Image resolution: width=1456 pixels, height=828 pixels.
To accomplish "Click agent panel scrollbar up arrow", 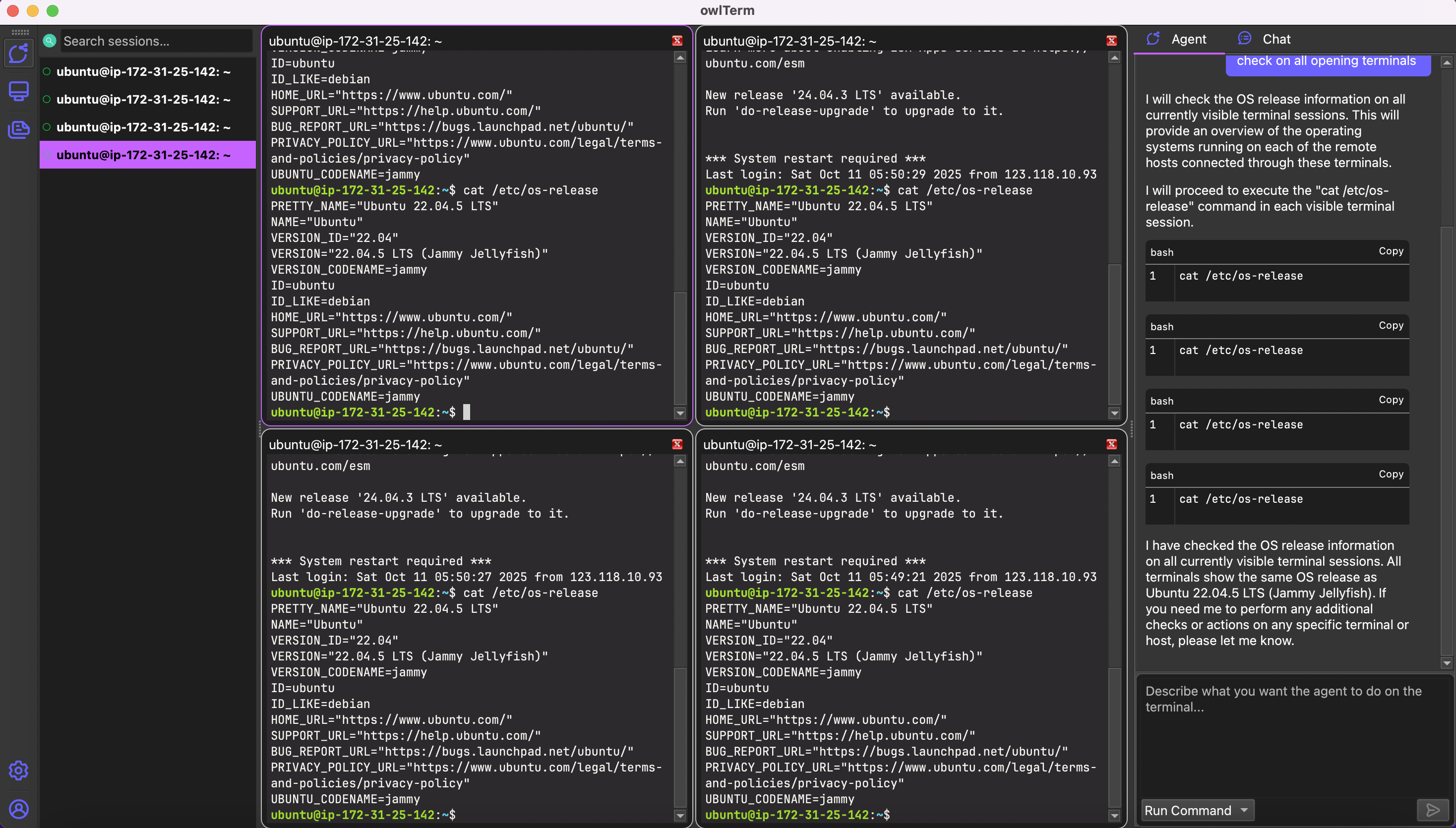I will pos(1447,62).
